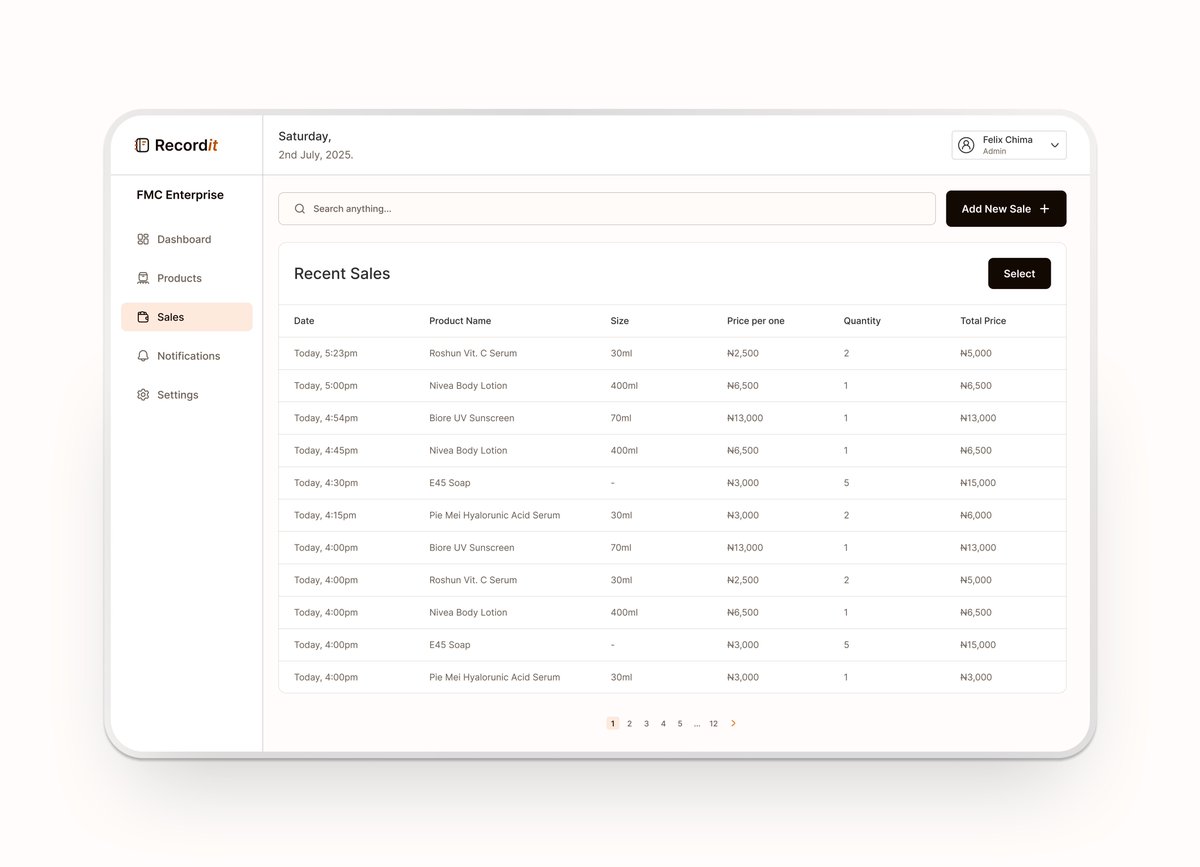Click the search magnifier icon
Image resolution: width=1200 pixels, height=867 pixels.
coord(300,209)
